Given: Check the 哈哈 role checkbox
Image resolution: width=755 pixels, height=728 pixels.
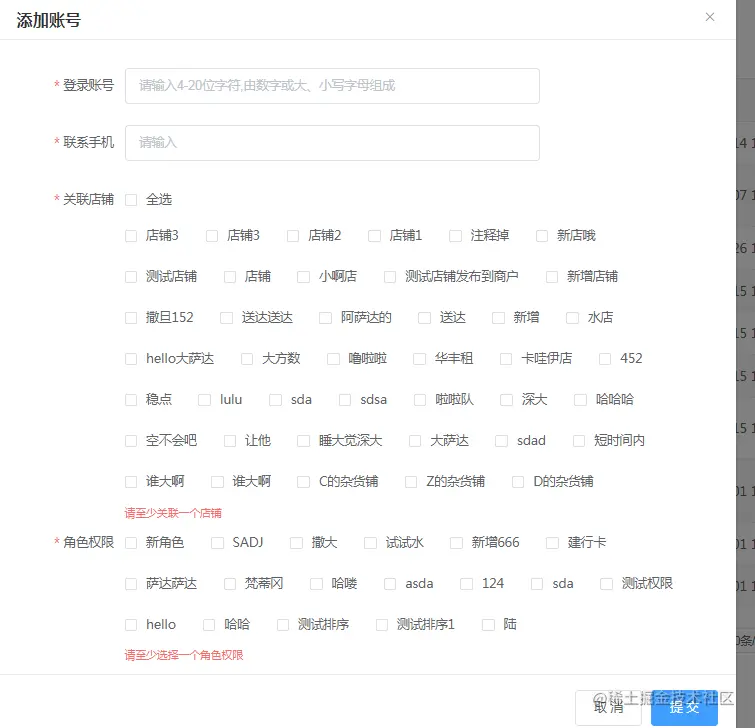Looking at the screenshot, I should click(209, 625).
